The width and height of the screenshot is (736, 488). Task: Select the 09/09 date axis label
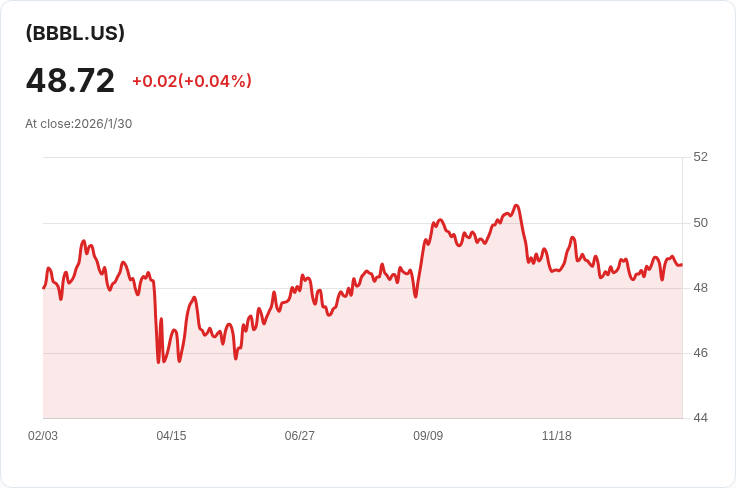click(x=428, y=436)
